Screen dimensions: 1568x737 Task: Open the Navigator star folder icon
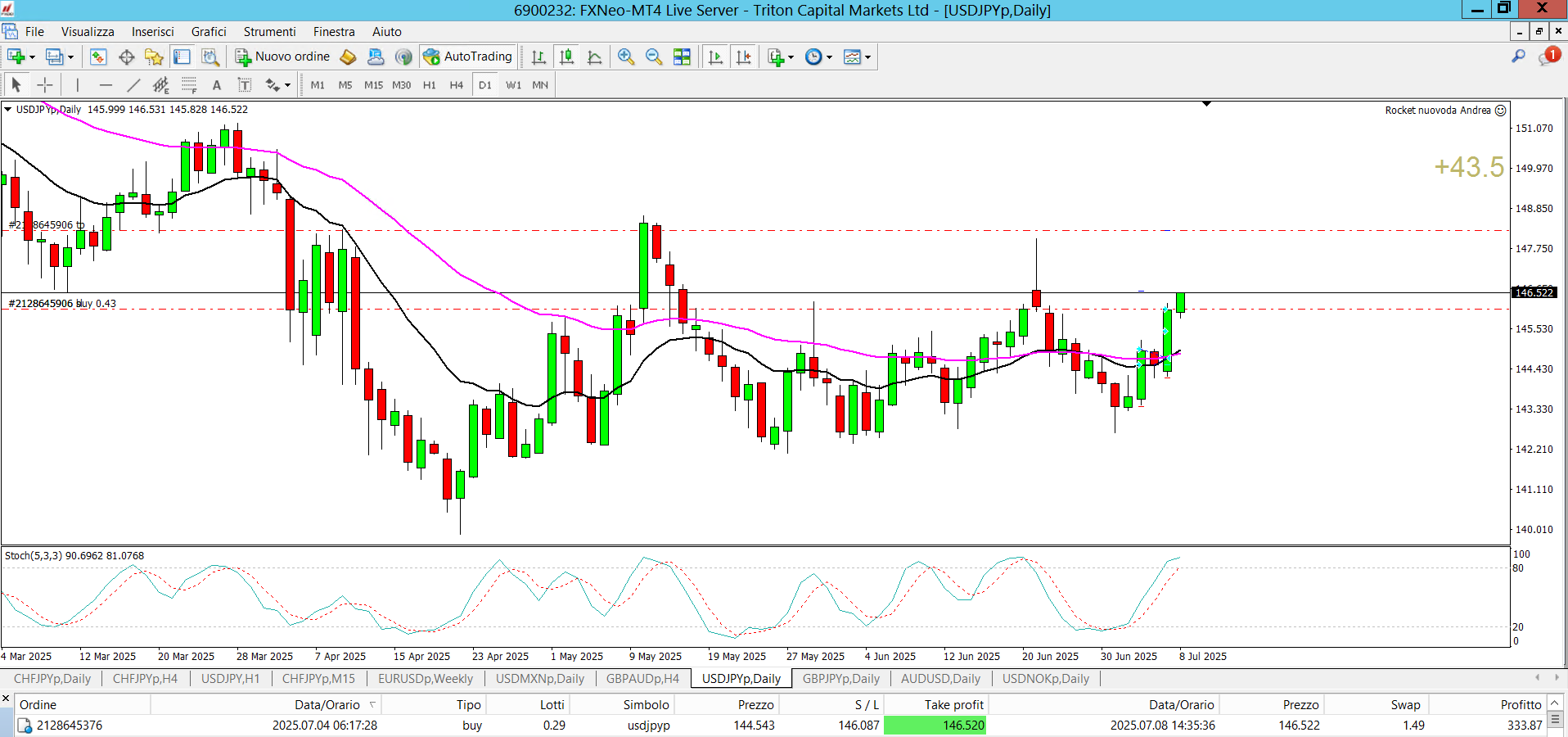[x=154, y=57]
